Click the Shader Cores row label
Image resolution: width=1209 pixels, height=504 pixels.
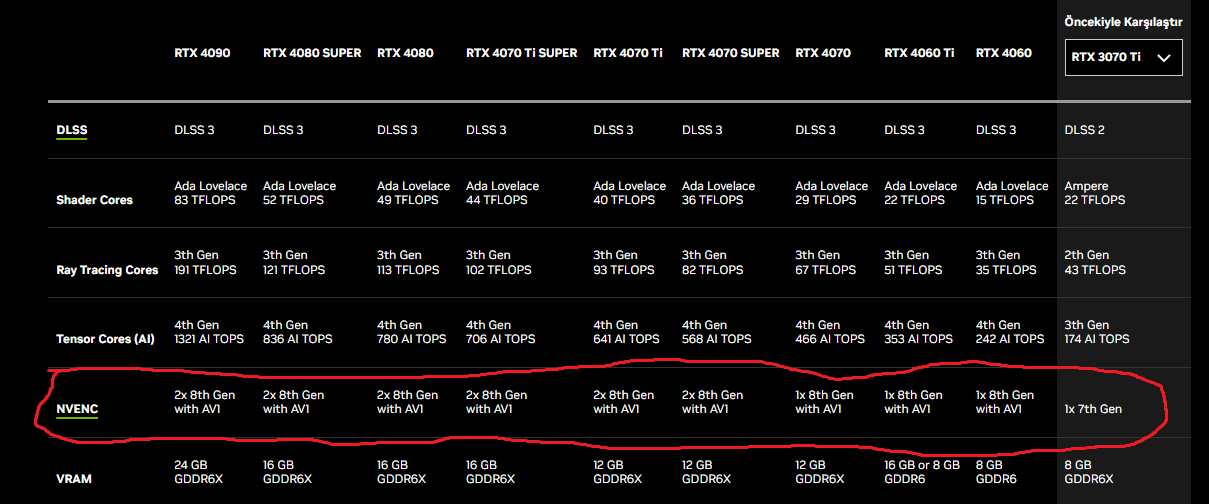click(94, 200)
